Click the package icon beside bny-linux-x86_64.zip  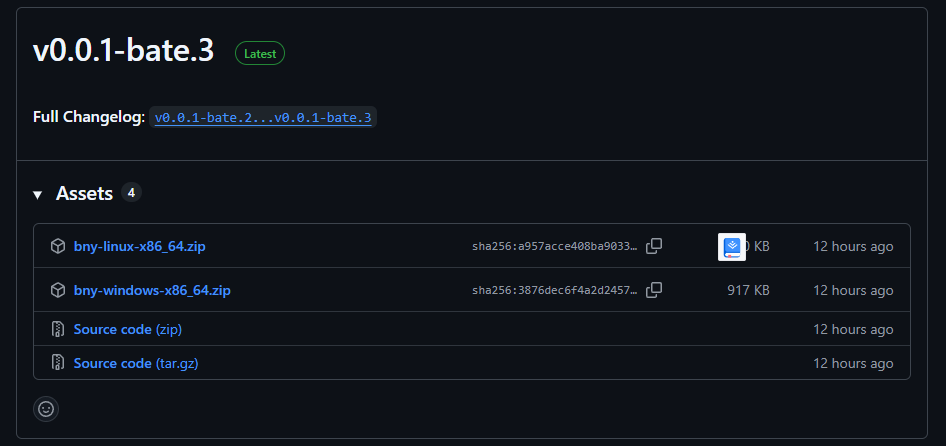(x=57, y=246)
